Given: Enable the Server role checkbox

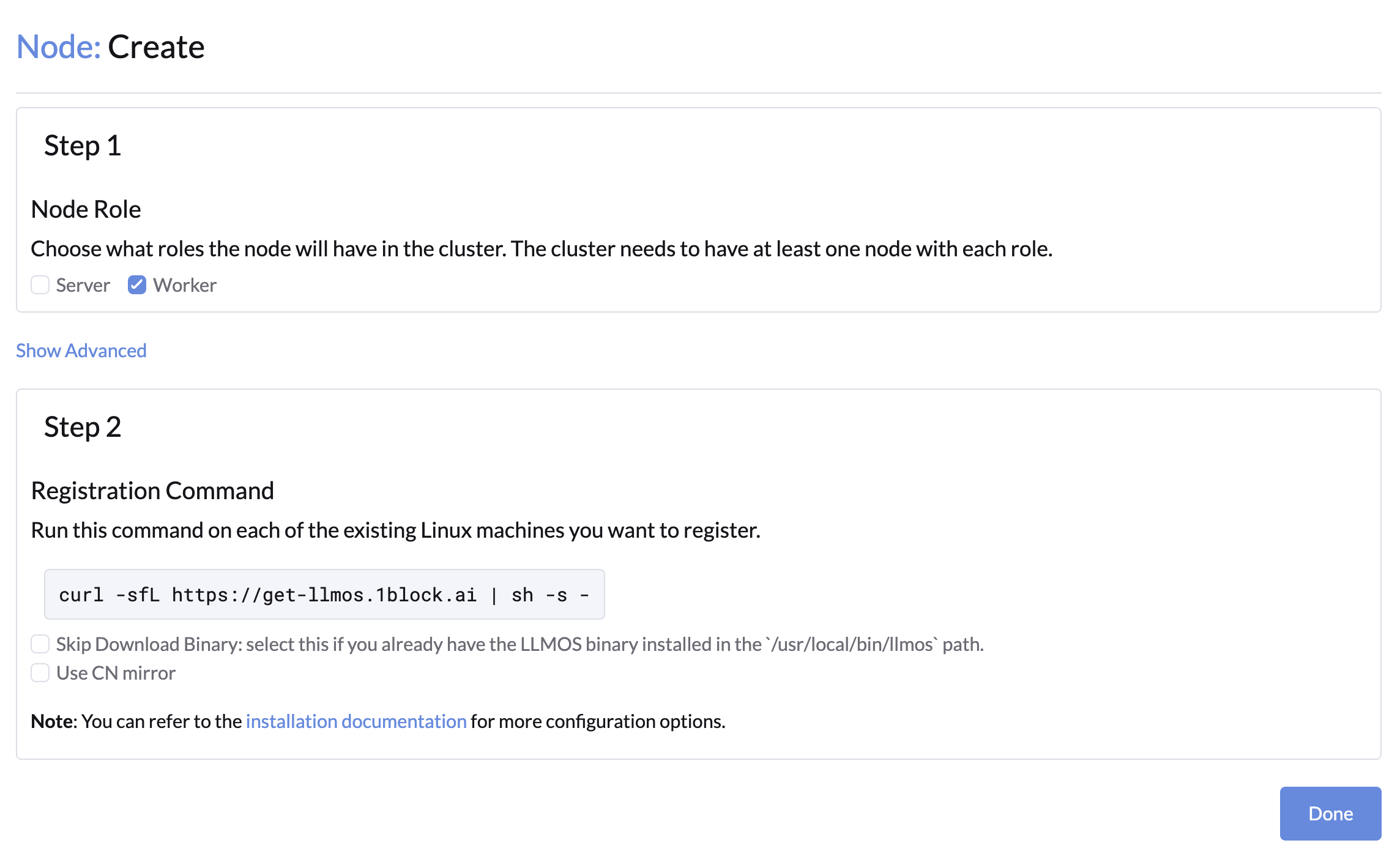Looking at the screenshot, I should point(40,285).
